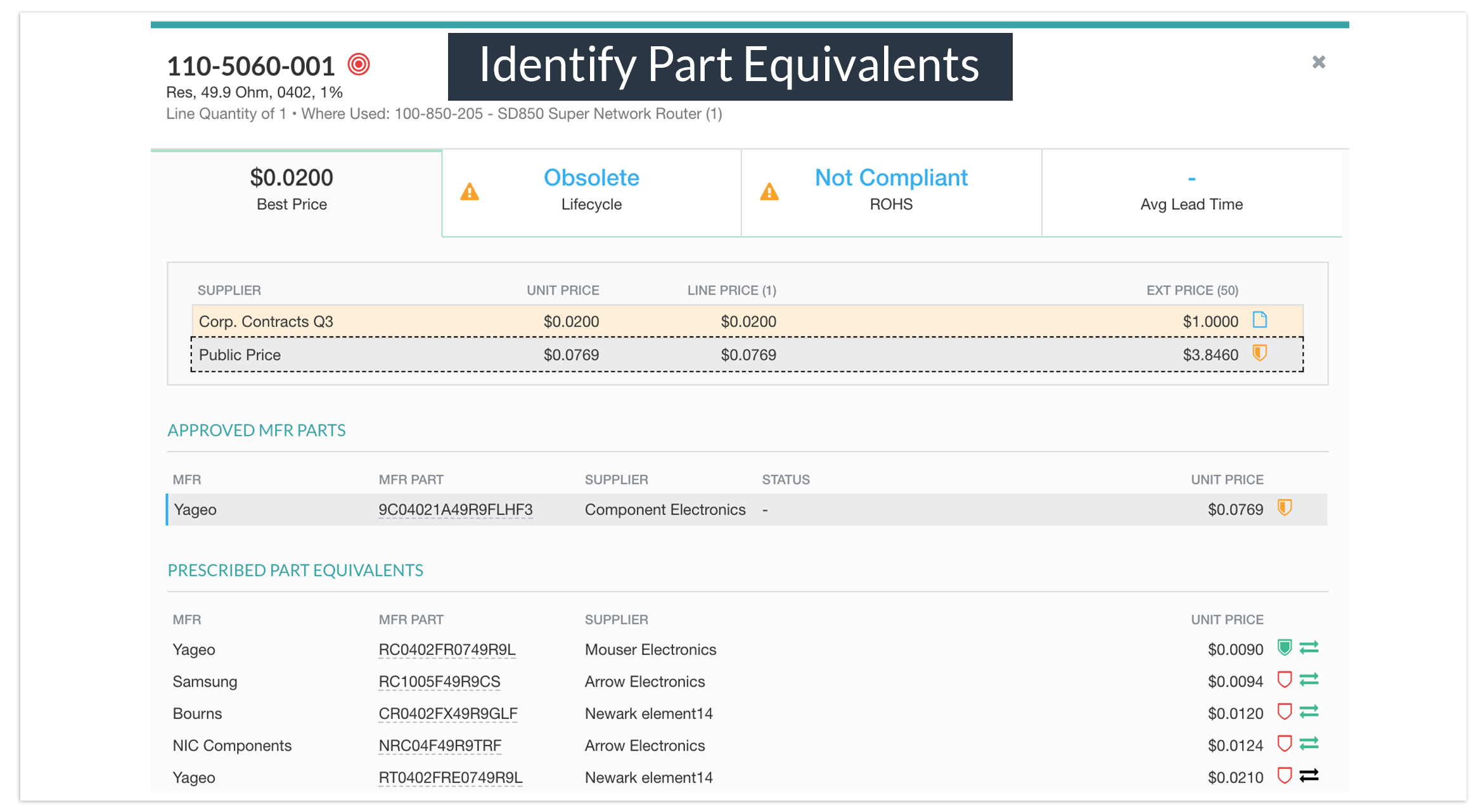Select the Public Price supplier row
Screen dimensions: 1483x812
(747, 355)
